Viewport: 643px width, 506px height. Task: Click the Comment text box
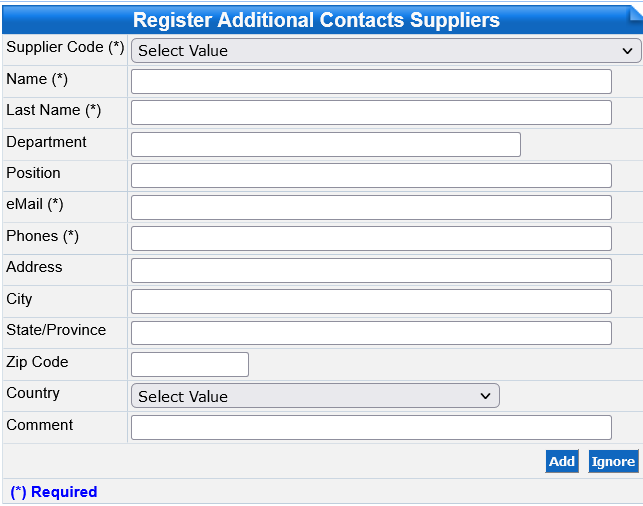point(371,428)
